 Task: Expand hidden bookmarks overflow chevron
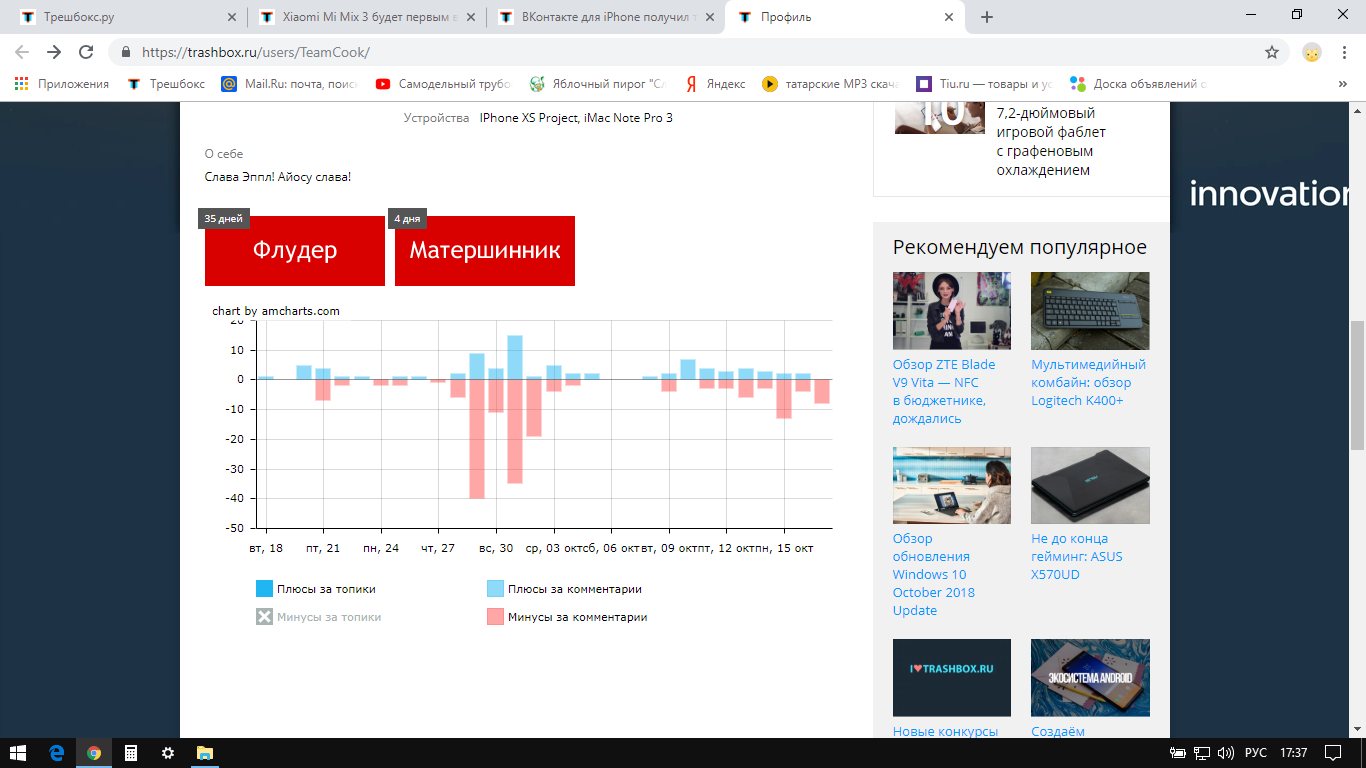coord(1342,84)
